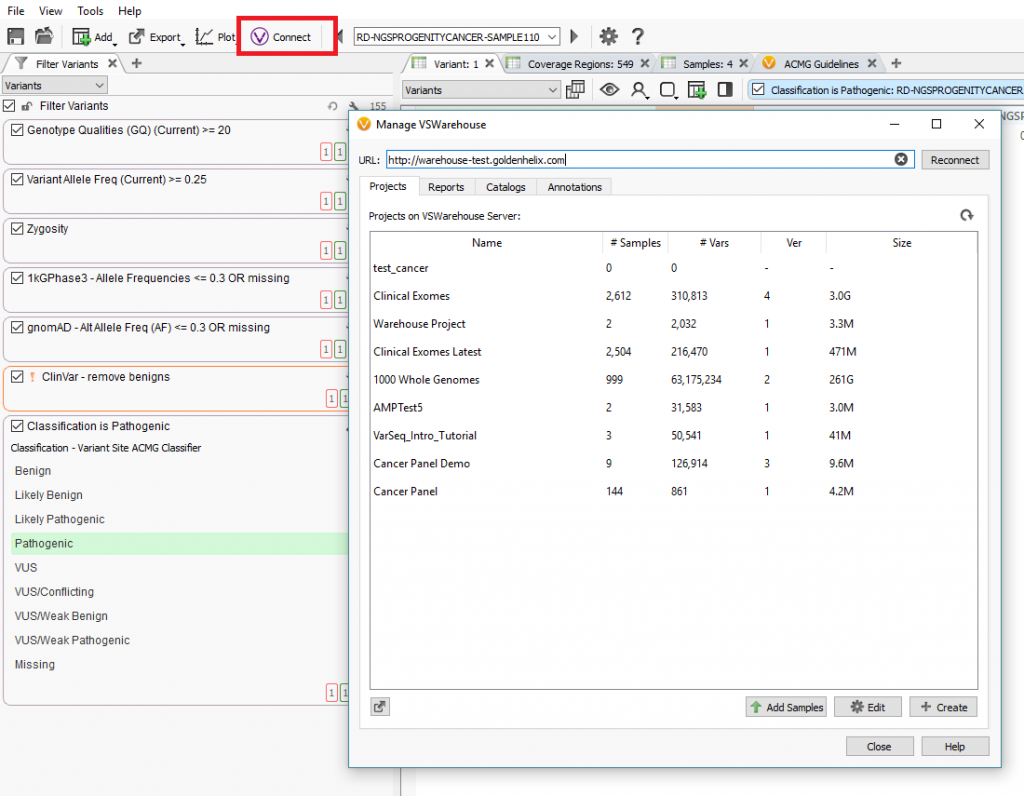Click the Add Samples button
Image resolution: width=1024 pixels, height=796 pixels.
pyautogui.click(x=786, y=707)
